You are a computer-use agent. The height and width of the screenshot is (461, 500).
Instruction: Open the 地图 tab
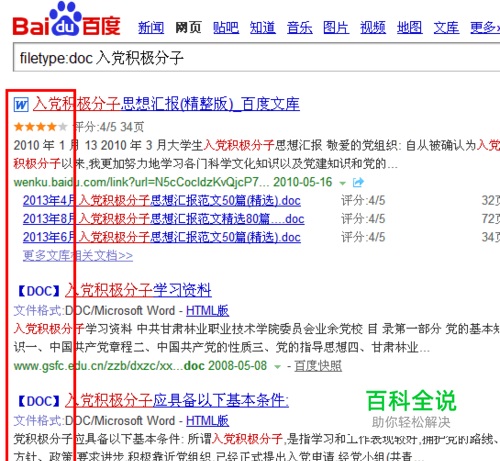point(410,27)
